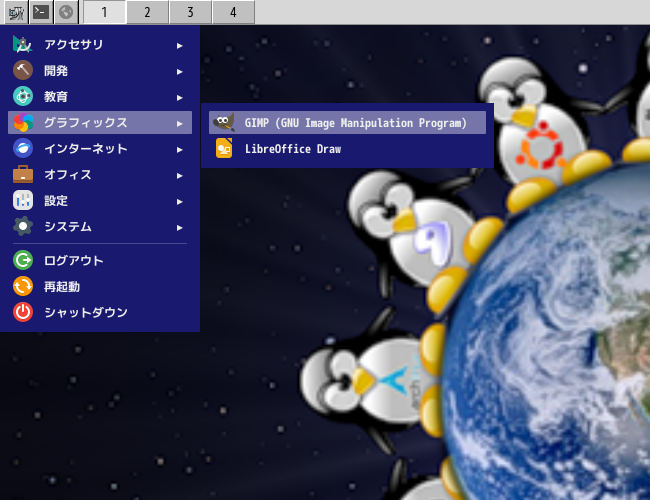Image resolution: width=650 pixels, height=500 pixels.
Task: Click the オフィス briefcase icon
Action: [x=23, y=175]
